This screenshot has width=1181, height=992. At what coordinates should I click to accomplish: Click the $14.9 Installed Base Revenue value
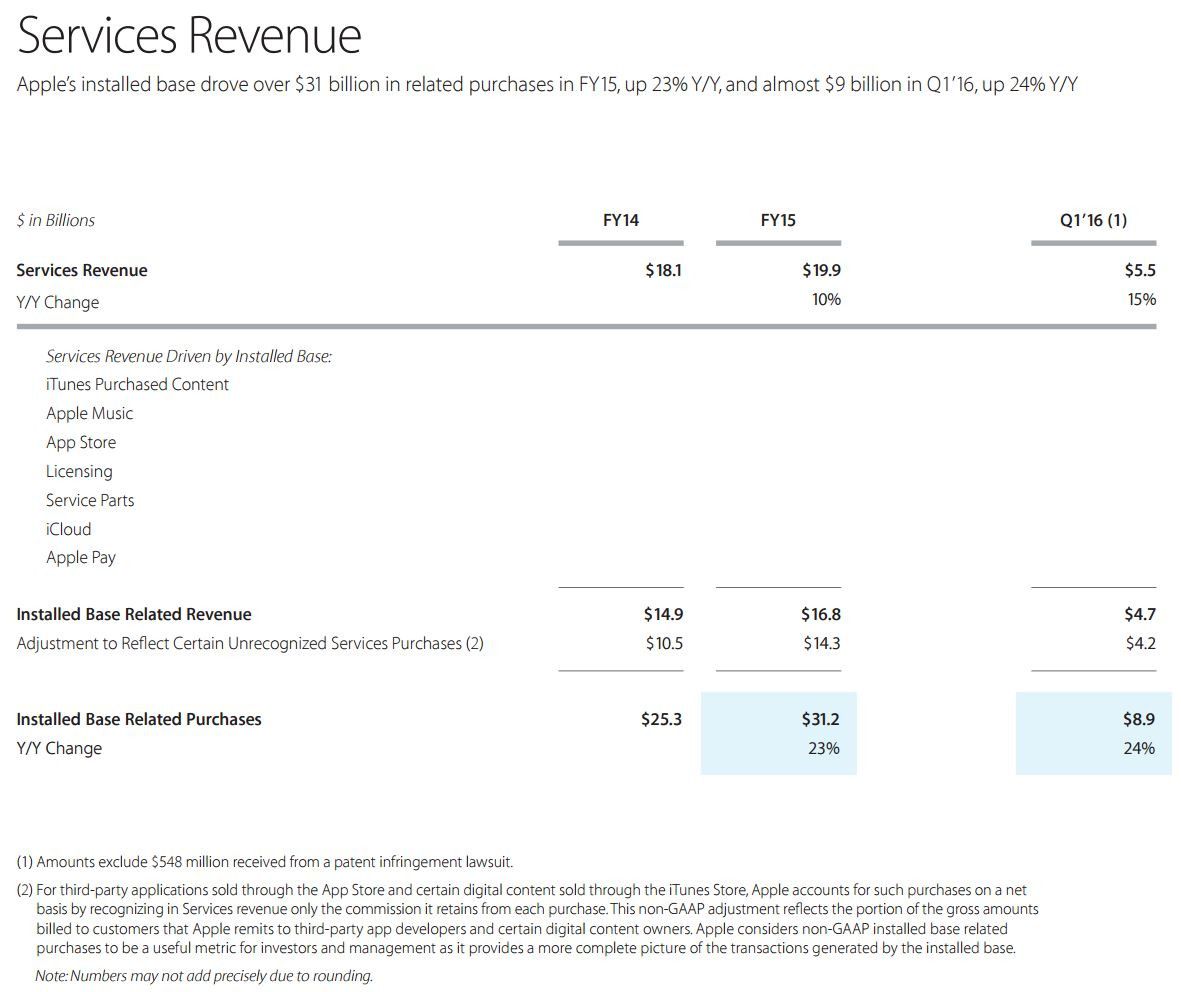tap(664, 615)
